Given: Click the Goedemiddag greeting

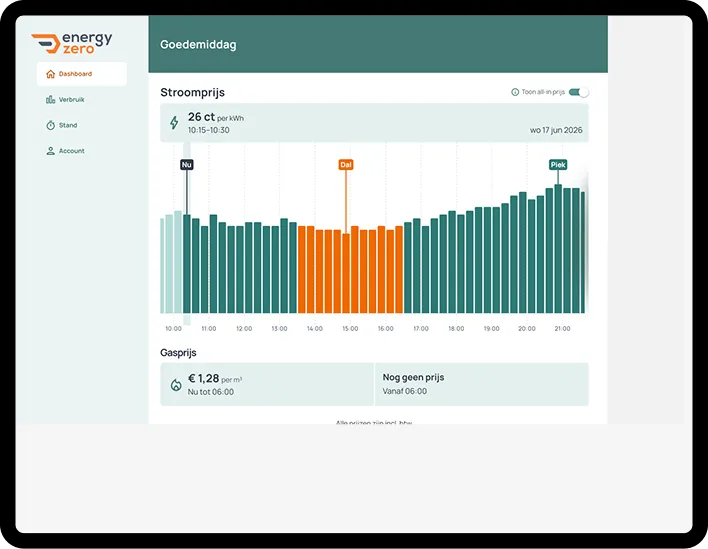Looking at the screenshot, I should coord(198,45).
